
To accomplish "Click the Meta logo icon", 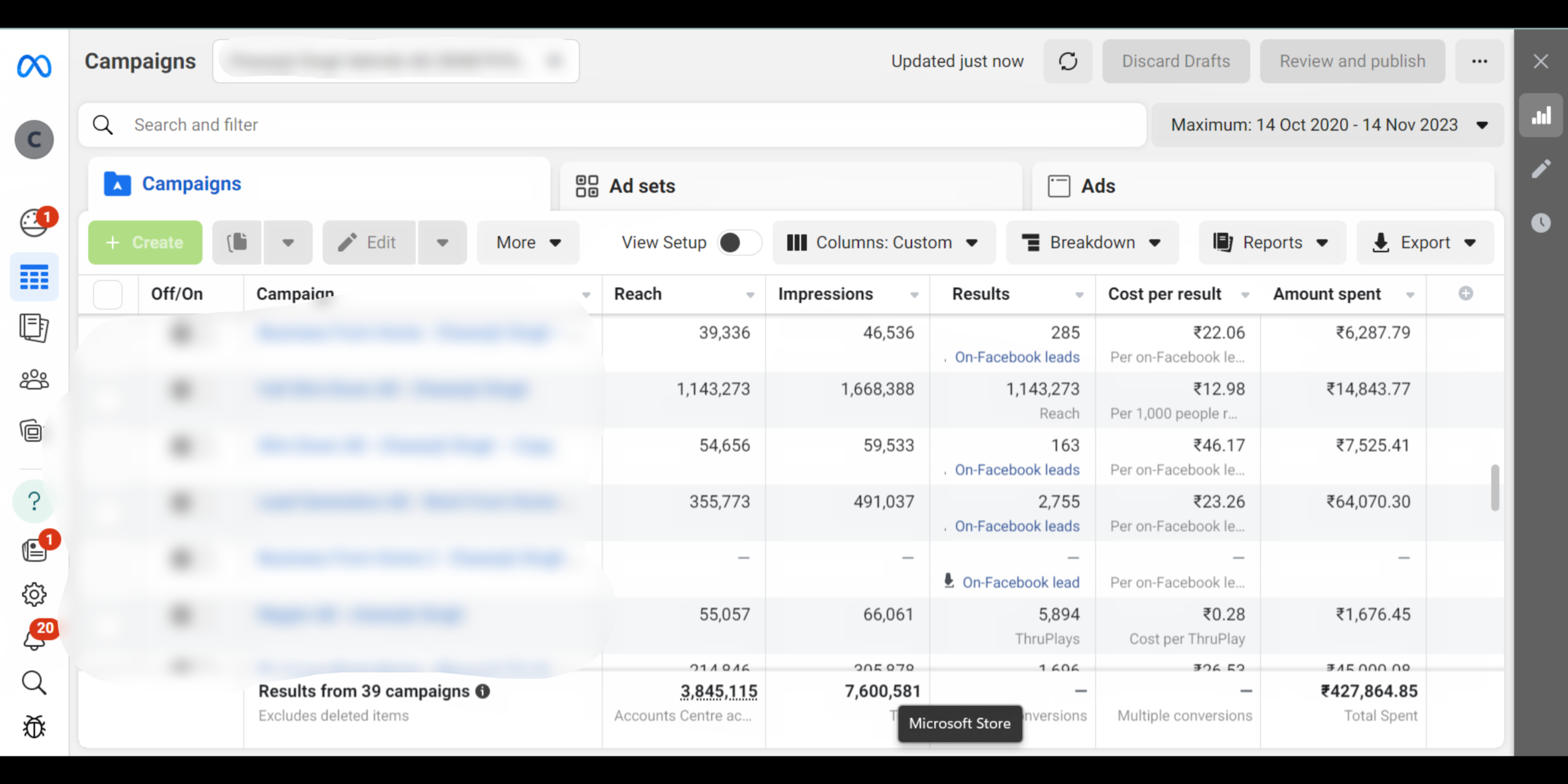I will coord(34,66).
